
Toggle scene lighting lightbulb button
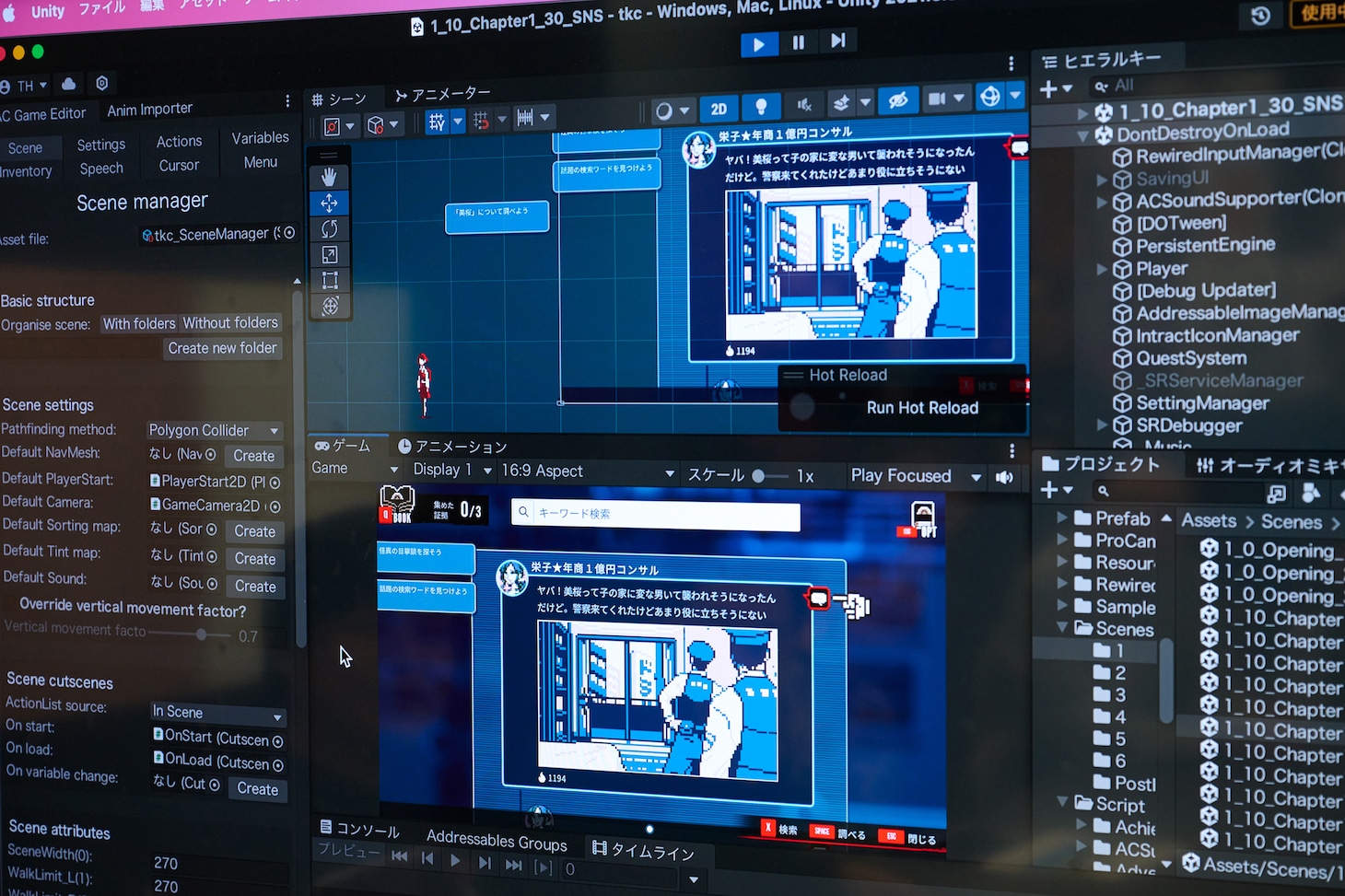[x=761, y=107]
